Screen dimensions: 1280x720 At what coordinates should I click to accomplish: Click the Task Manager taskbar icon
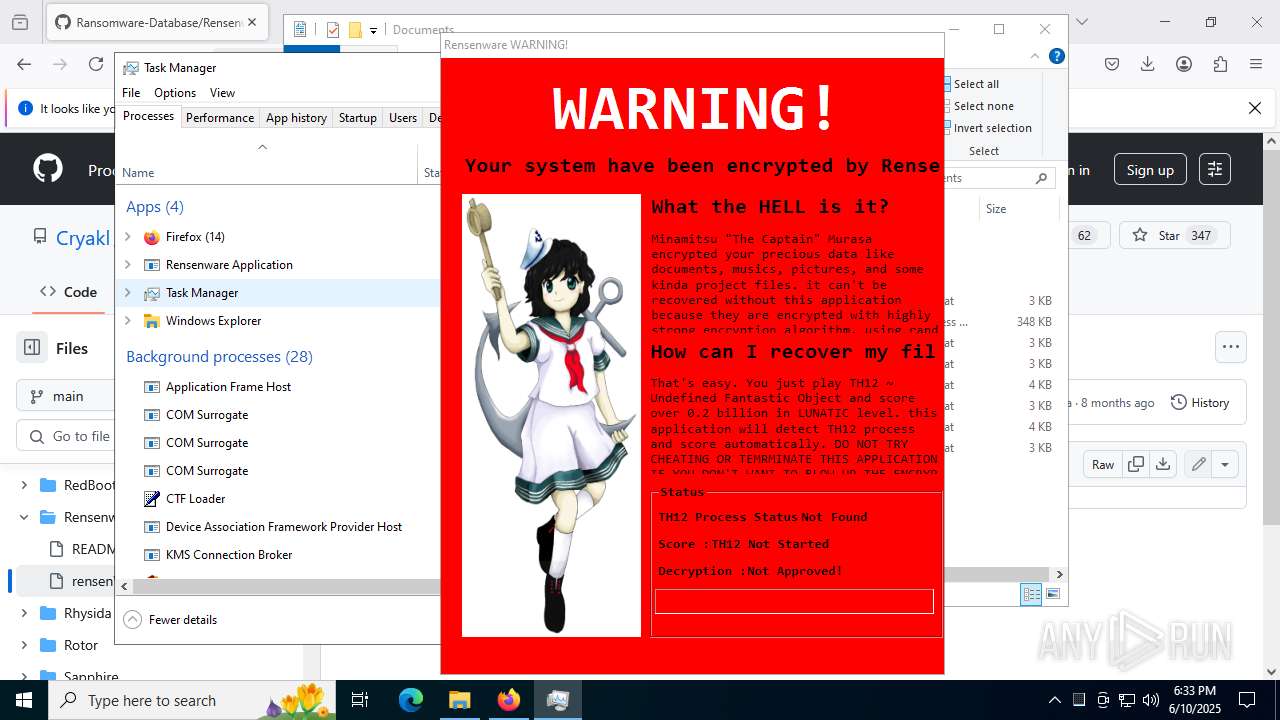[x=558, y=700]
